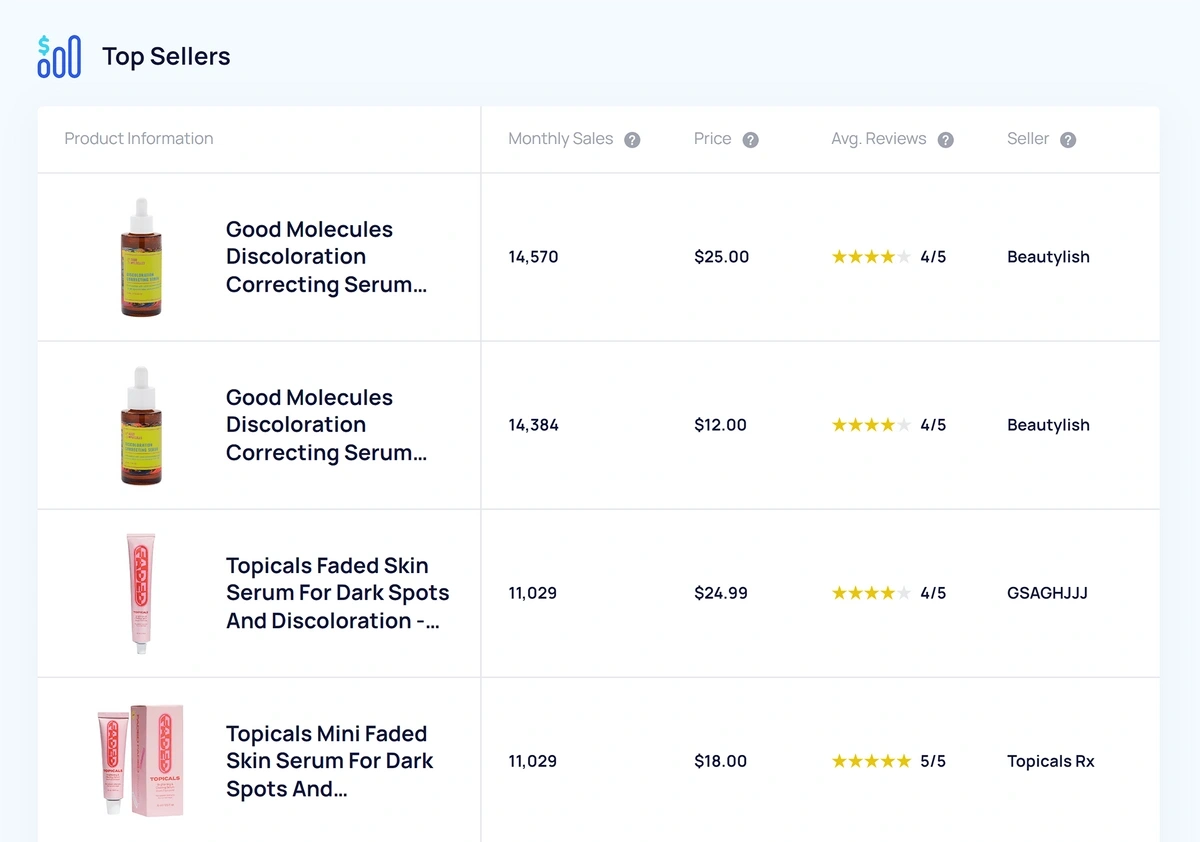1200x842 pixels.
Task: Select the Topicals Mini Faded box thumbnail
Action: 140,761
